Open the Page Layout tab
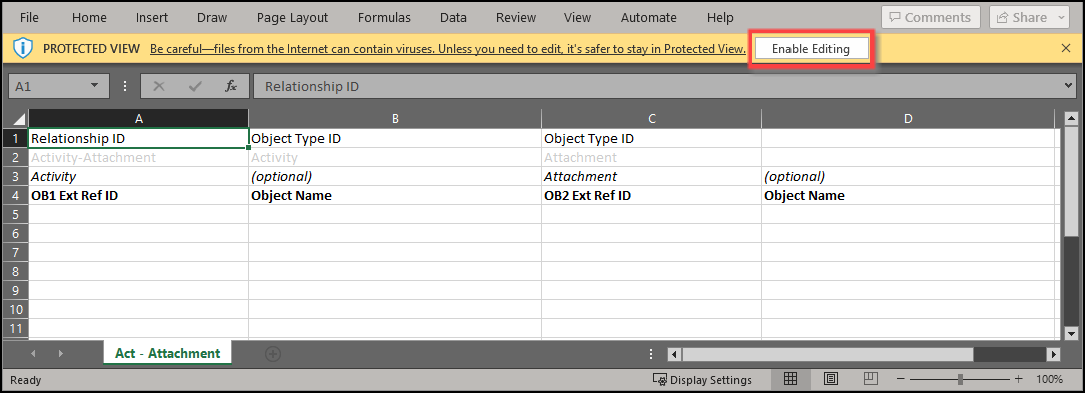1085x393 pixels. [292, 18]
